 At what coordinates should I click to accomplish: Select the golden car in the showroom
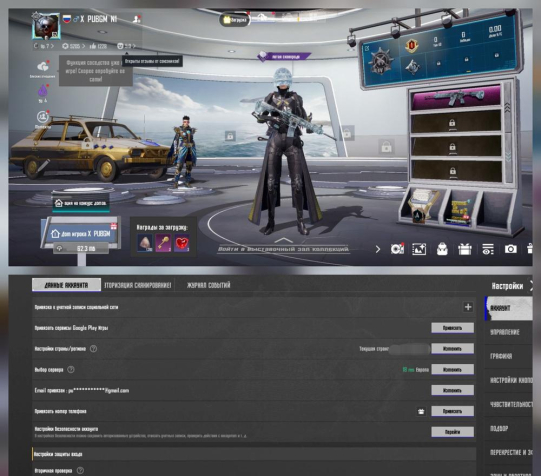pyautogui.click(x=90, y=148)
